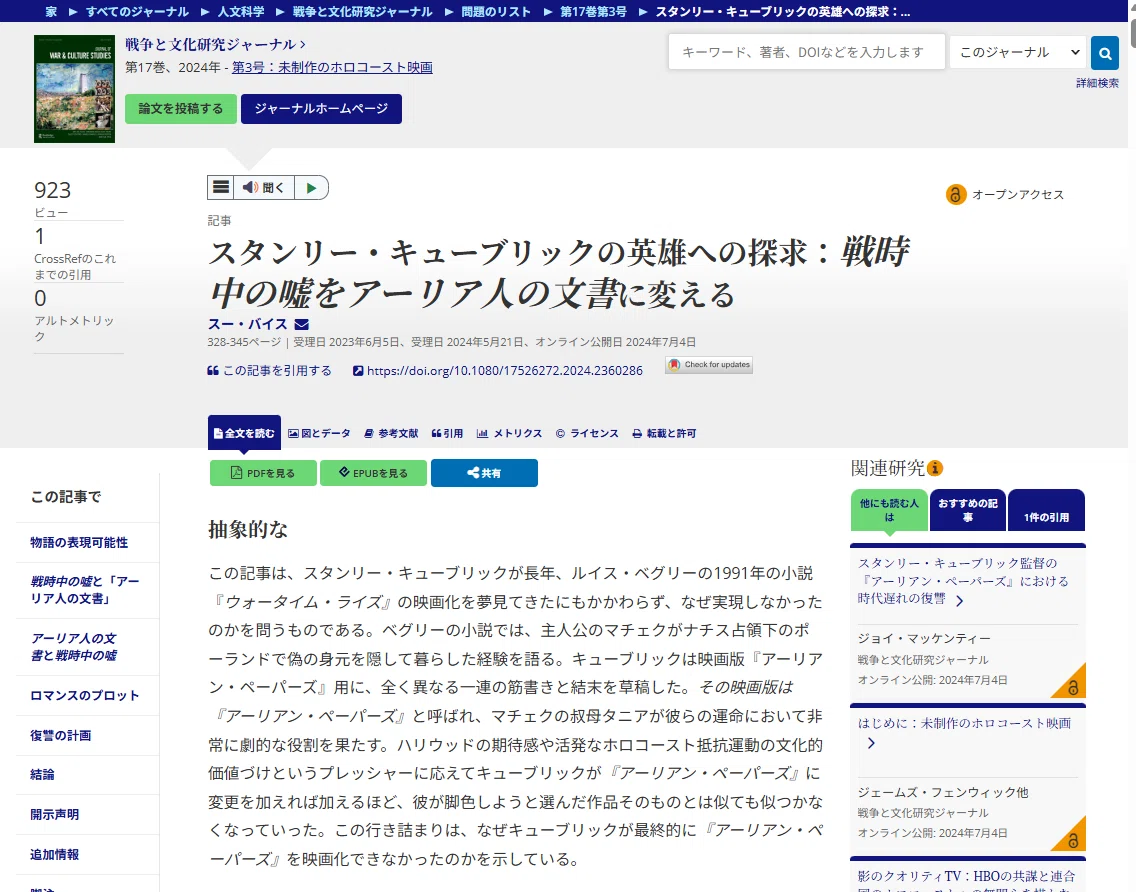Image resolution: width=1136 pixels, height=892 pixels.
Task: Click the 923 ビュー metric
Action: pyautogui.click(x=53, y=198)
